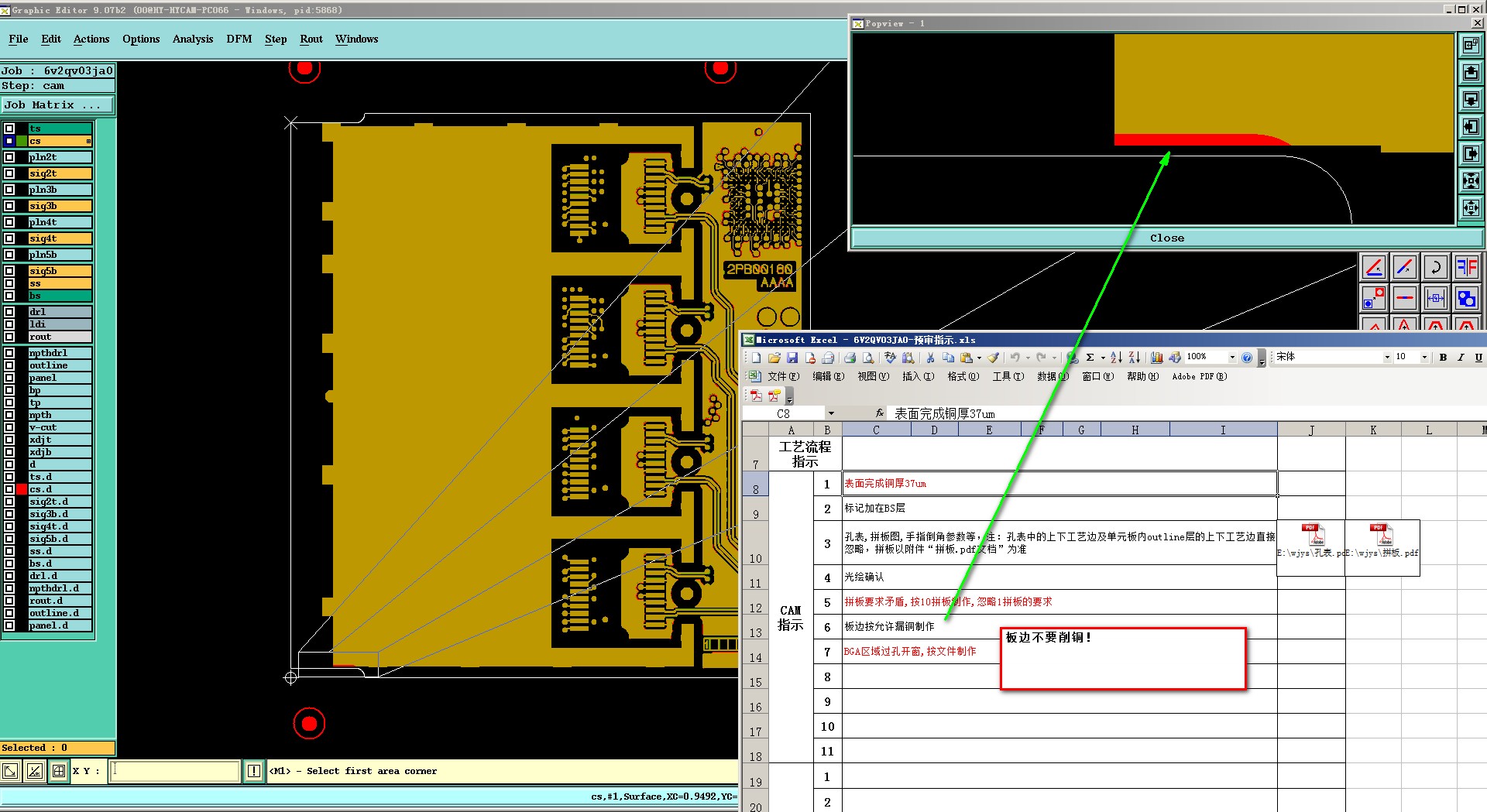Click the Excel Sort Ascending icon
1487x812 pixels.
click(1116, 358)
